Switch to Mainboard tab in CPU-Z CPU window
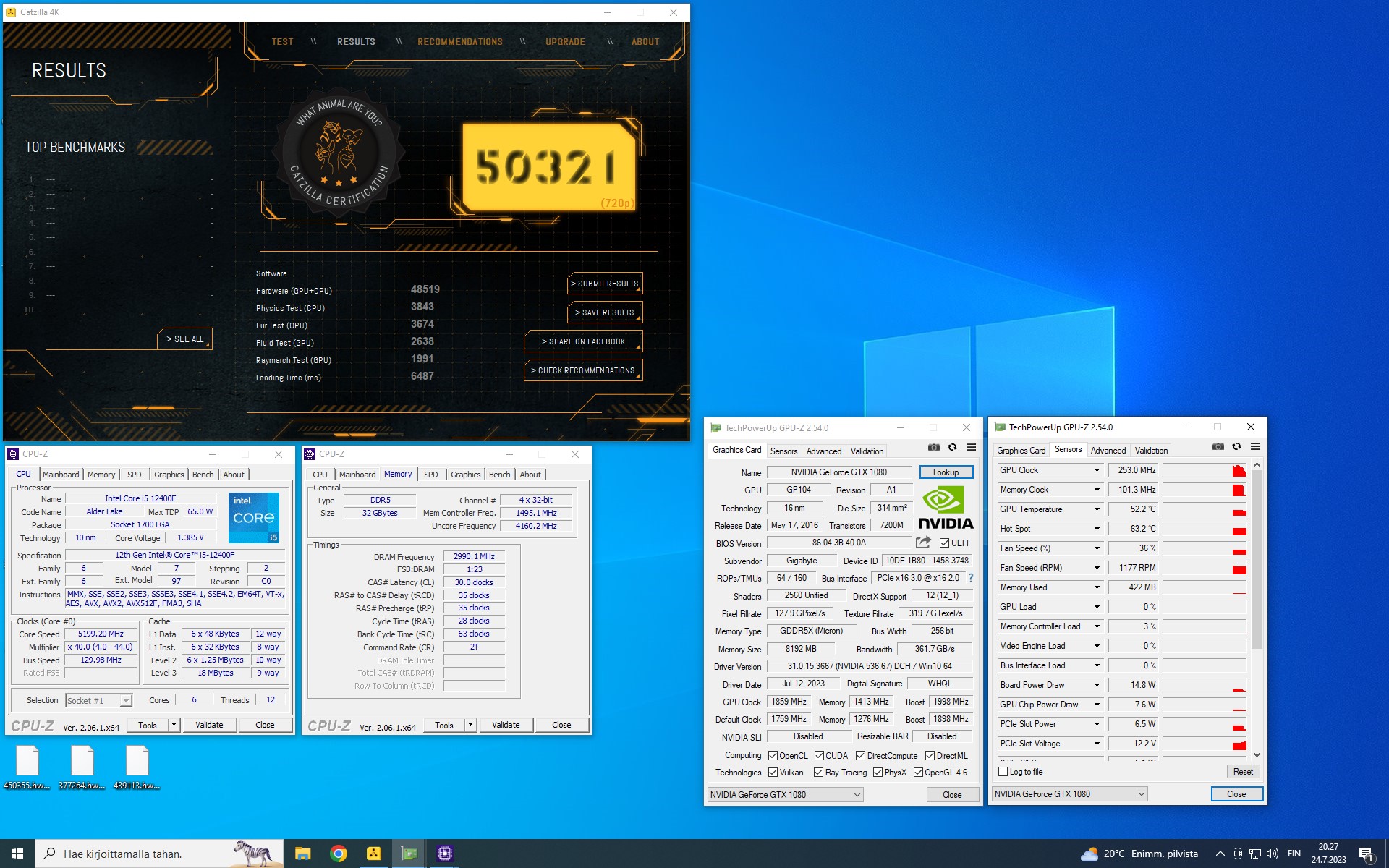Viewport: 1389px width, 868px height. pyautogui.click(x=61, y=475)
